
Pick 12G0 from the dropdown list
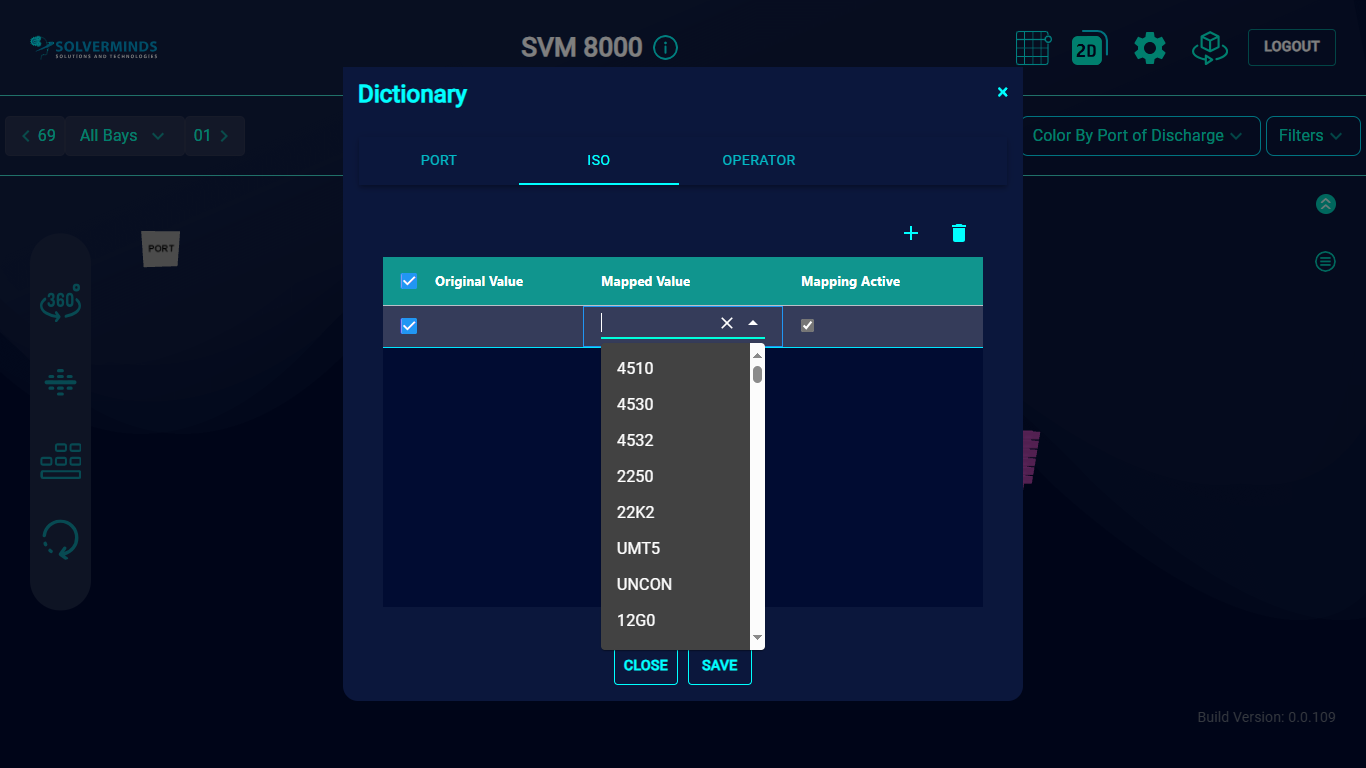675,620
